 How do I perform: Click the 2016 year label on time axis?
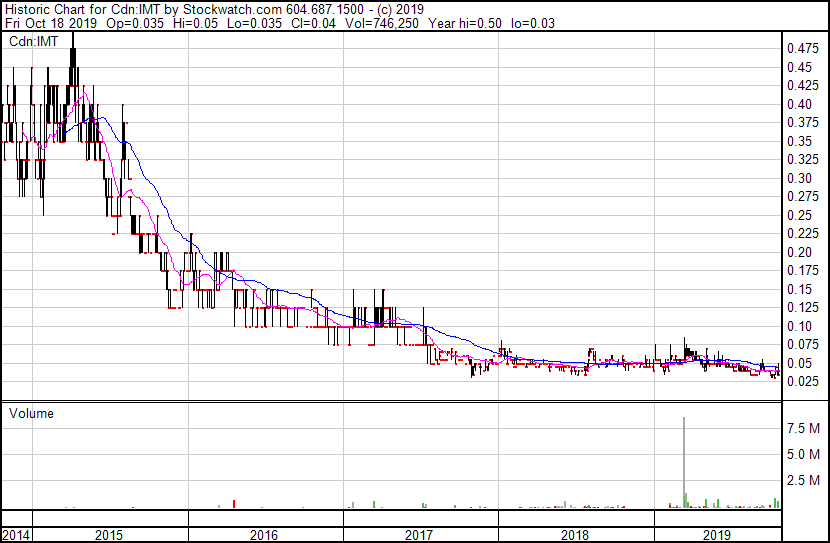pos(264,535)
